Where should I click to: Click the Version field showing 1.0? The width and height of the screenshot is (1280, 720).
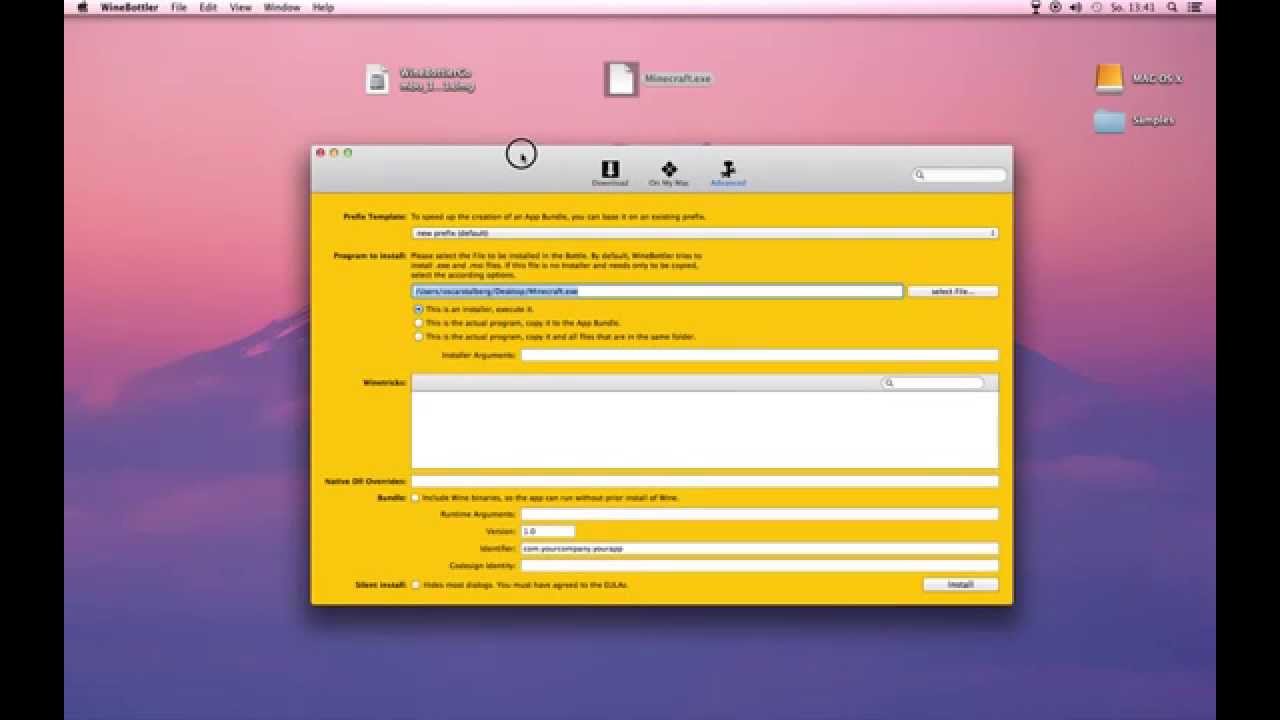tap(548, 531)
